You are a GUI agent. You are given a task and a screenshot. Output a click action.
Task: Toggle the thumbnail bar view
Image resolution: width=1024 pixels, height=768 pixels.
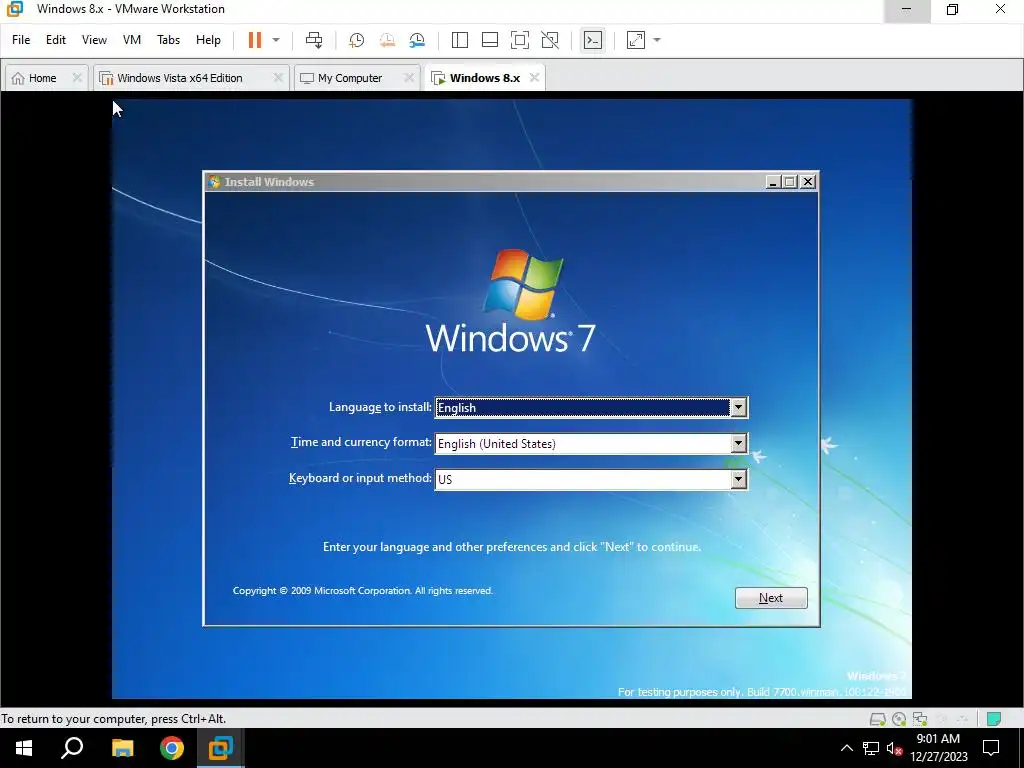490,40
